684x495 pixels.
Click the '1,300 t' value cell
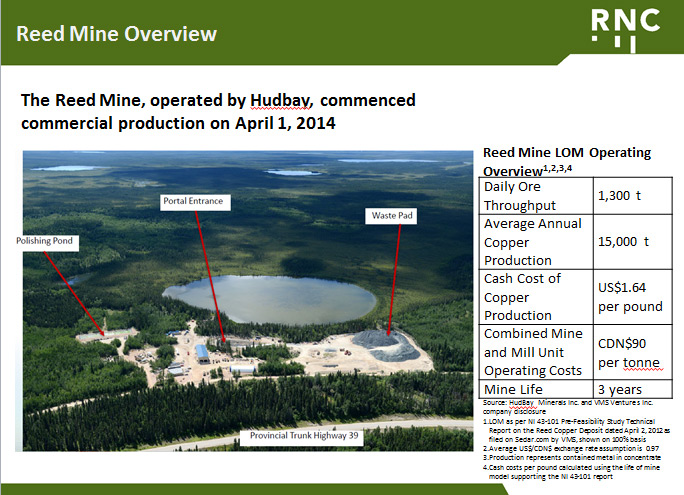(x=633, y=196)
